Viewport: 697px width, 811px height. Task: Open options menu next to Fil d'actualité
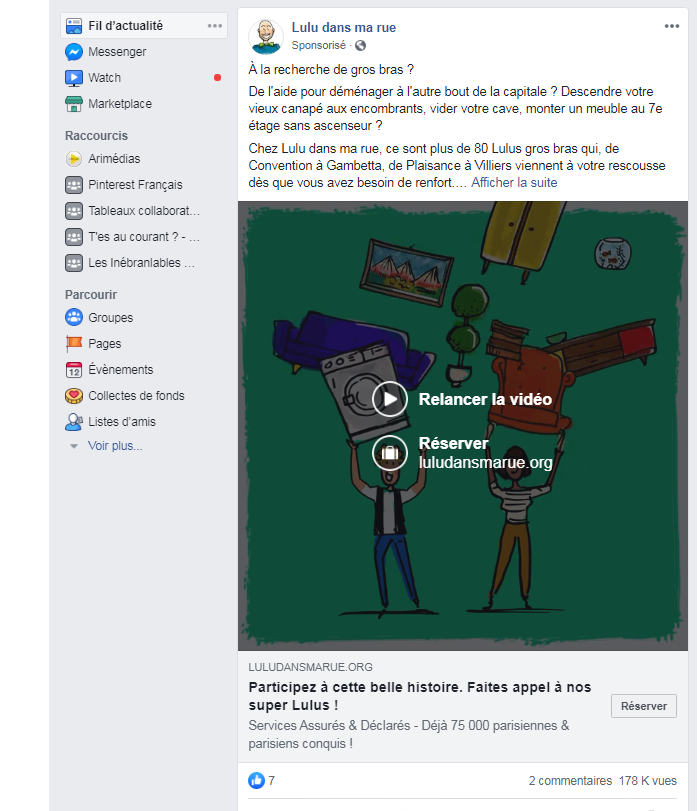pyautogui.click(x=215, y=26)
